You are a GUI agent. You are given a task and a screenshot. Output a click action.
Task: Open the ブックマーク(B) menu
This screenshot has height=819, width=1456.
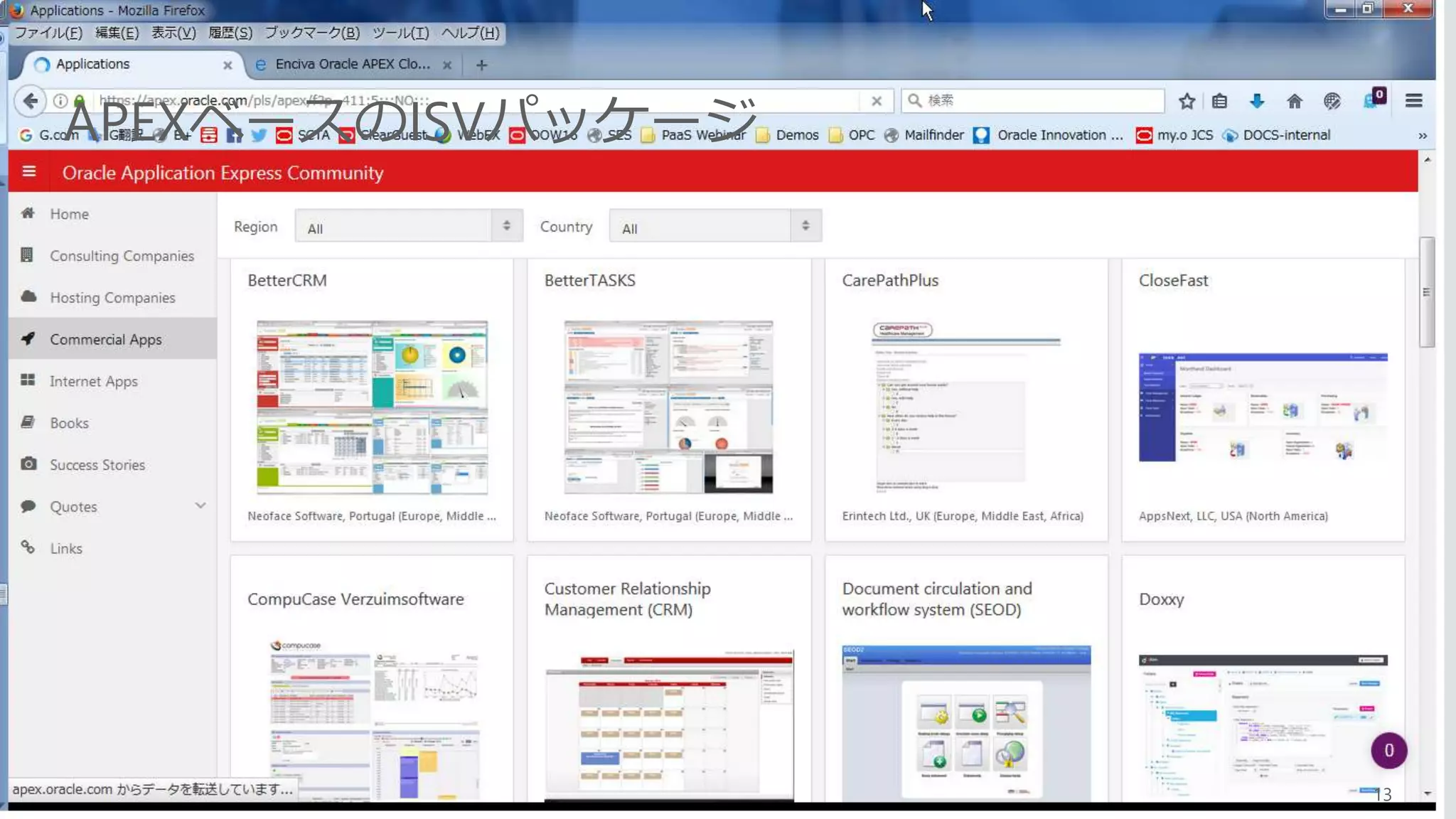(x=312, y=33)
